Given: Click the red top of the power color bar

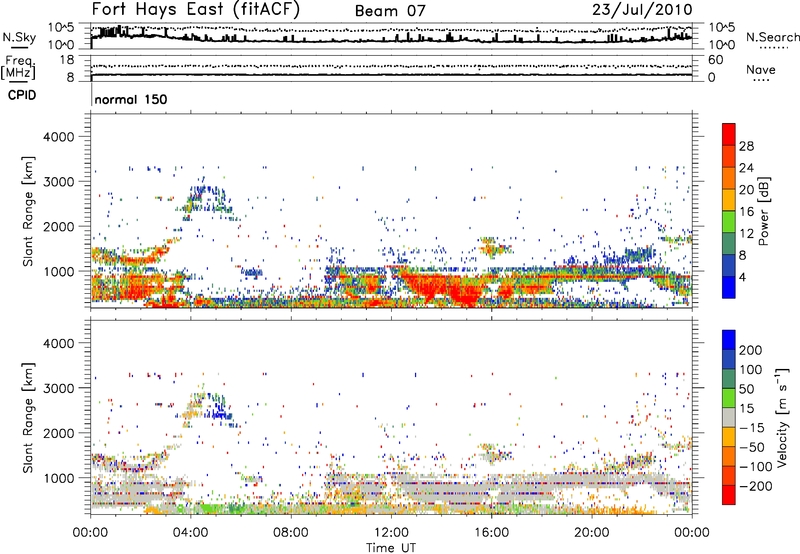Looking at the screenshot, I should 729,134.
